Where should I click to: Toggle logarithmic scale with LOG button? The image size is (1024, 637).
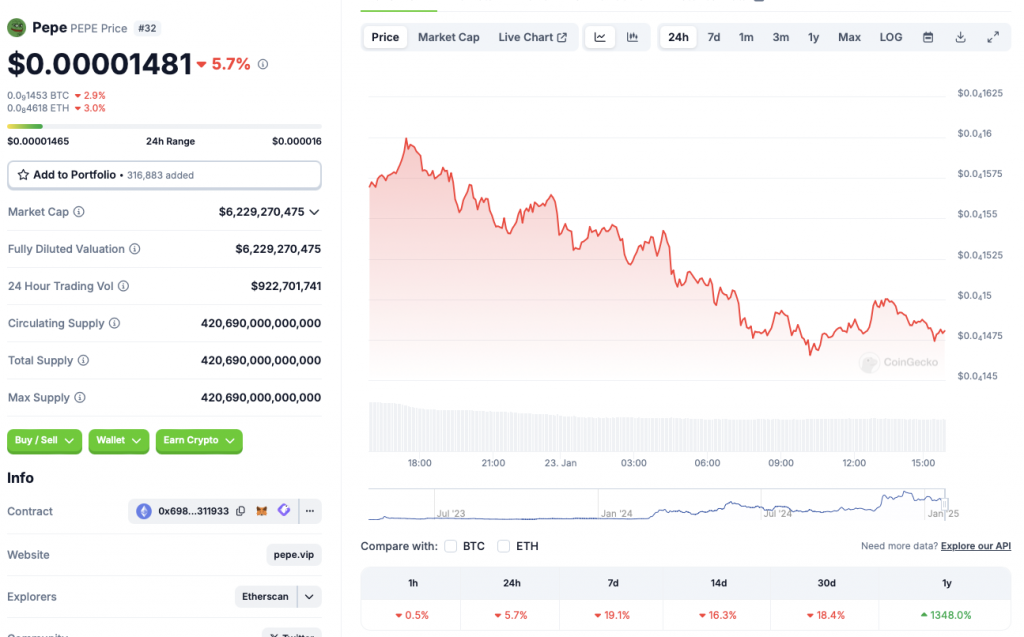(890, 36)
